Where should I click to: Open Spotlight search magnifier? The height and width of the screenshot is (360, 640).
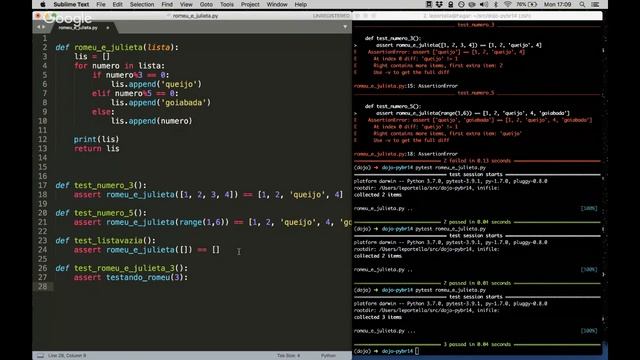pyautogui.click(x=582, y=4)
